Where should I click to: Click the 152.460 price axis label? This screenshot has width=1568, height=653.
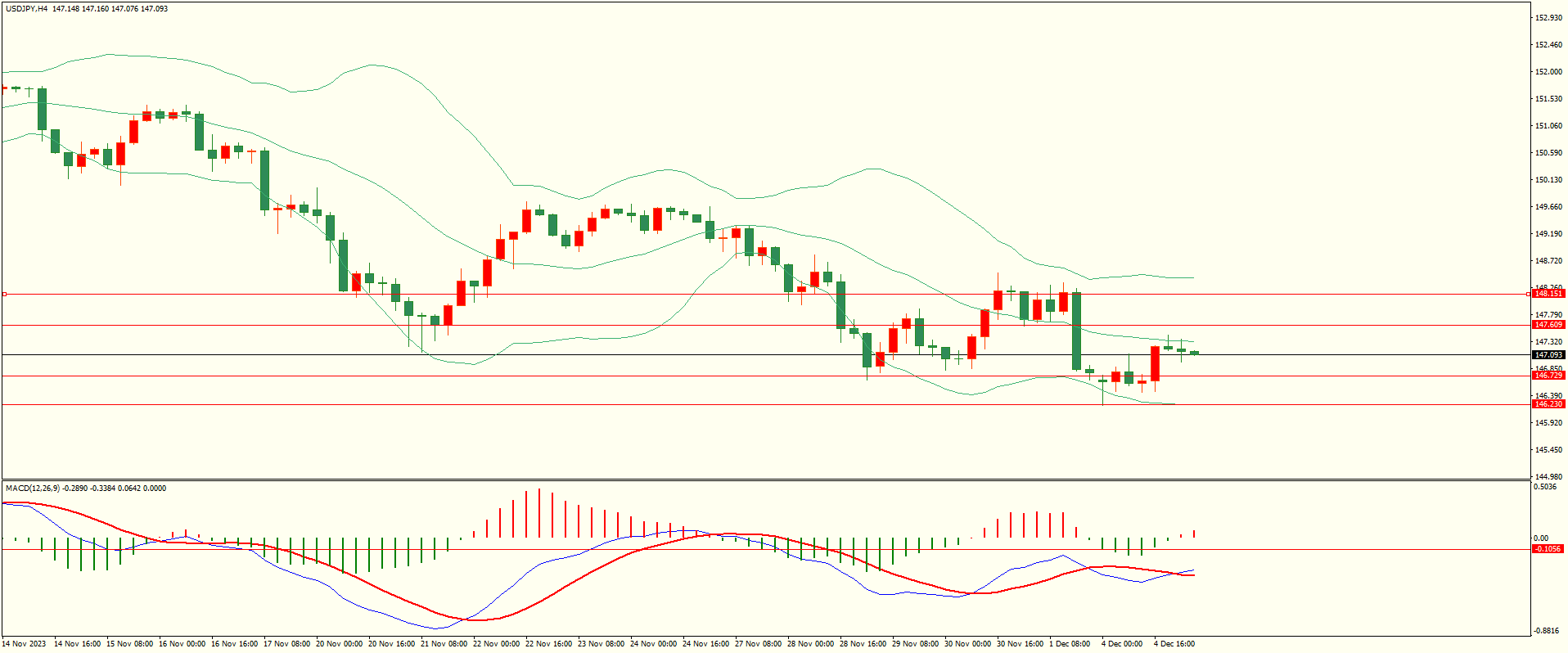1548,45
